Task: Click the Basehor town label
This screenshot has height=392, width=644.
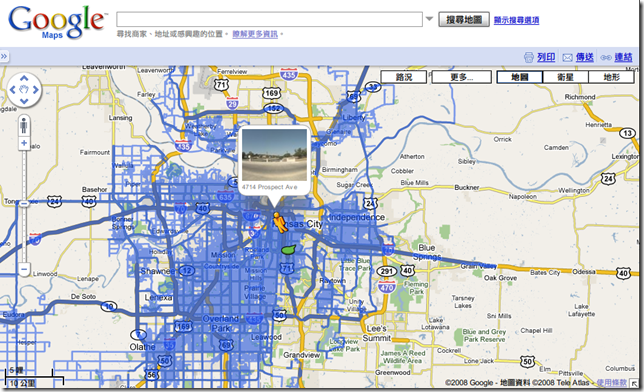Action: click(94, 189)
